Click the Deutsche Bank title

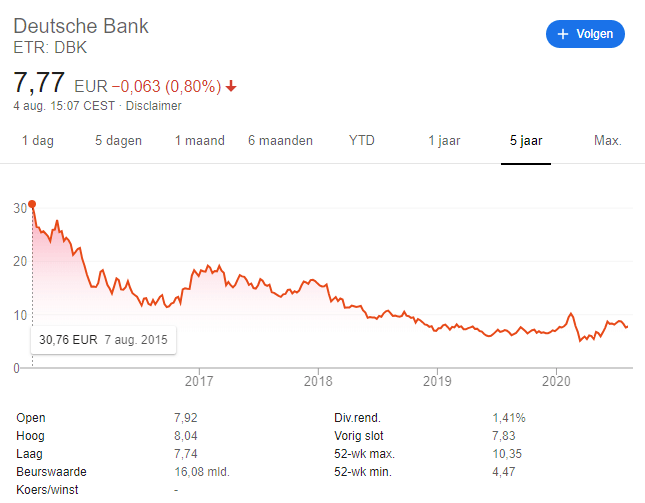[x=81, y=26]
